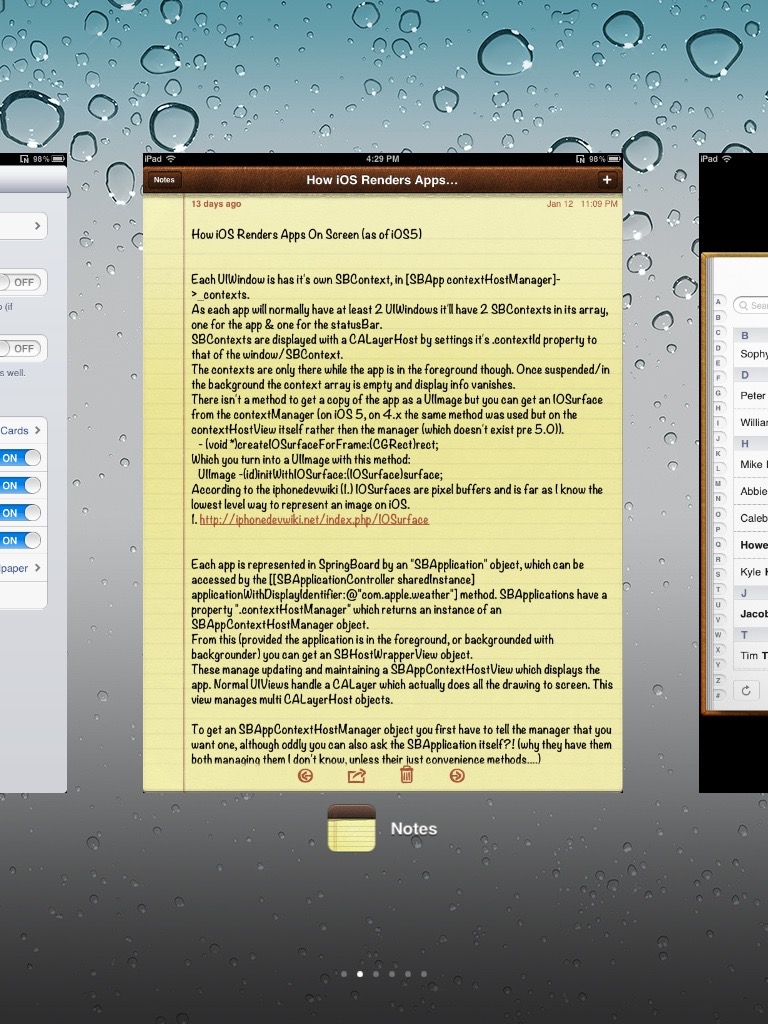
Task: Tap the 'Jan 12 11:09 PM' date text
Action: point(582,204)
